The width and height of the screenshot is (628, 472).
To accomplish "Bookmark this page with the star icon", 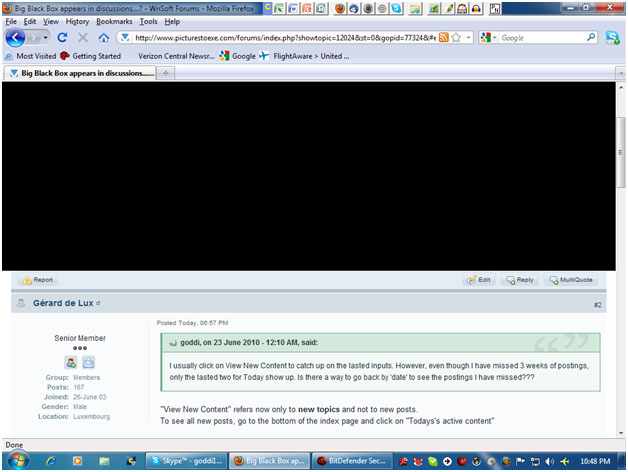I will 456,38.
